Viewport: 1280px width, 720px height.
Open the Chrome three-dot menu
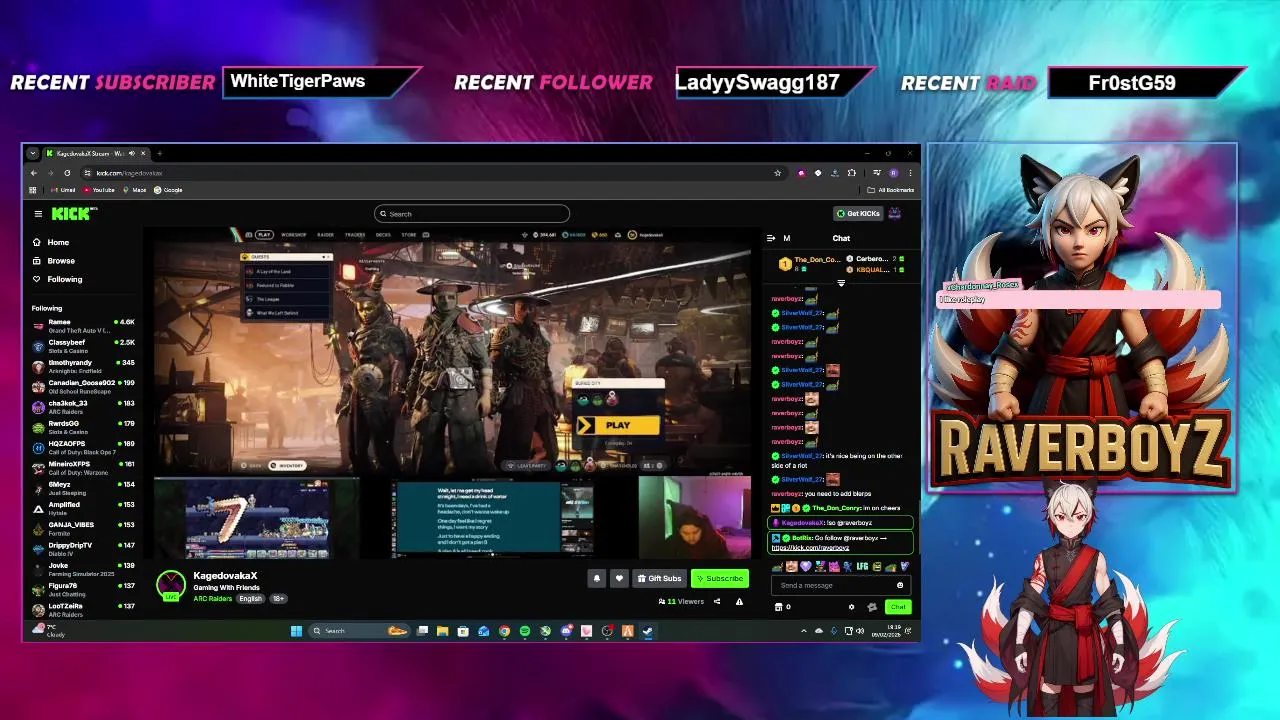pos(910,173)
